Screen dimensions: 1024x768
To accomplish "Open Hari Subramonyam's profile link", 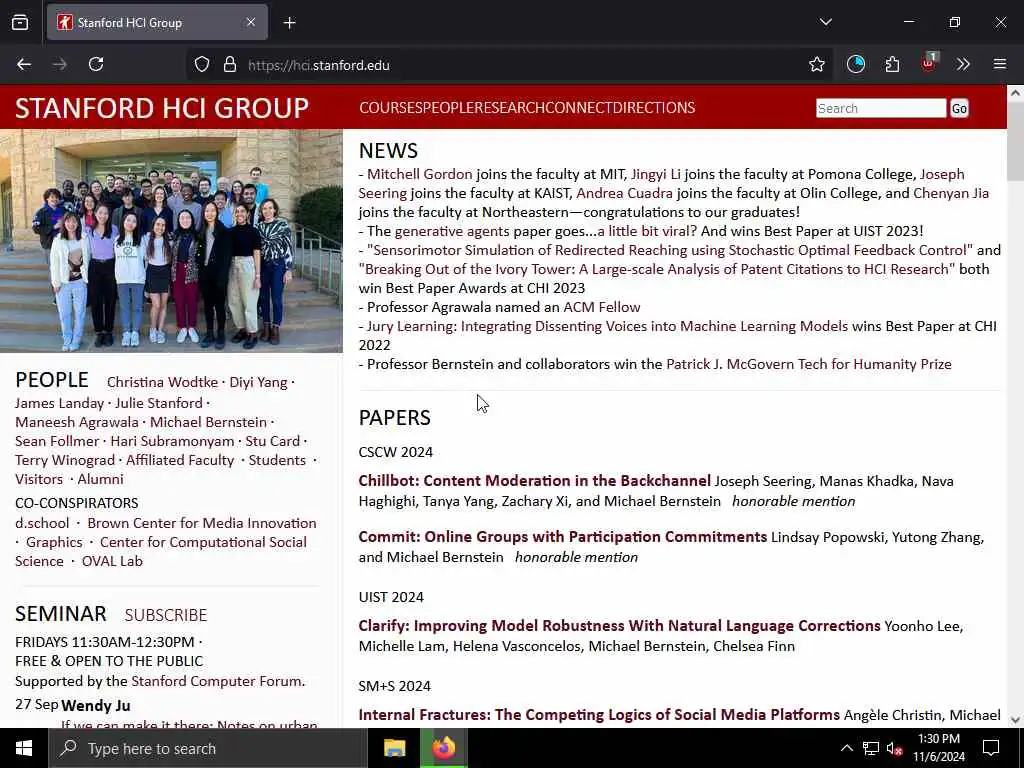I will point(172,441).
